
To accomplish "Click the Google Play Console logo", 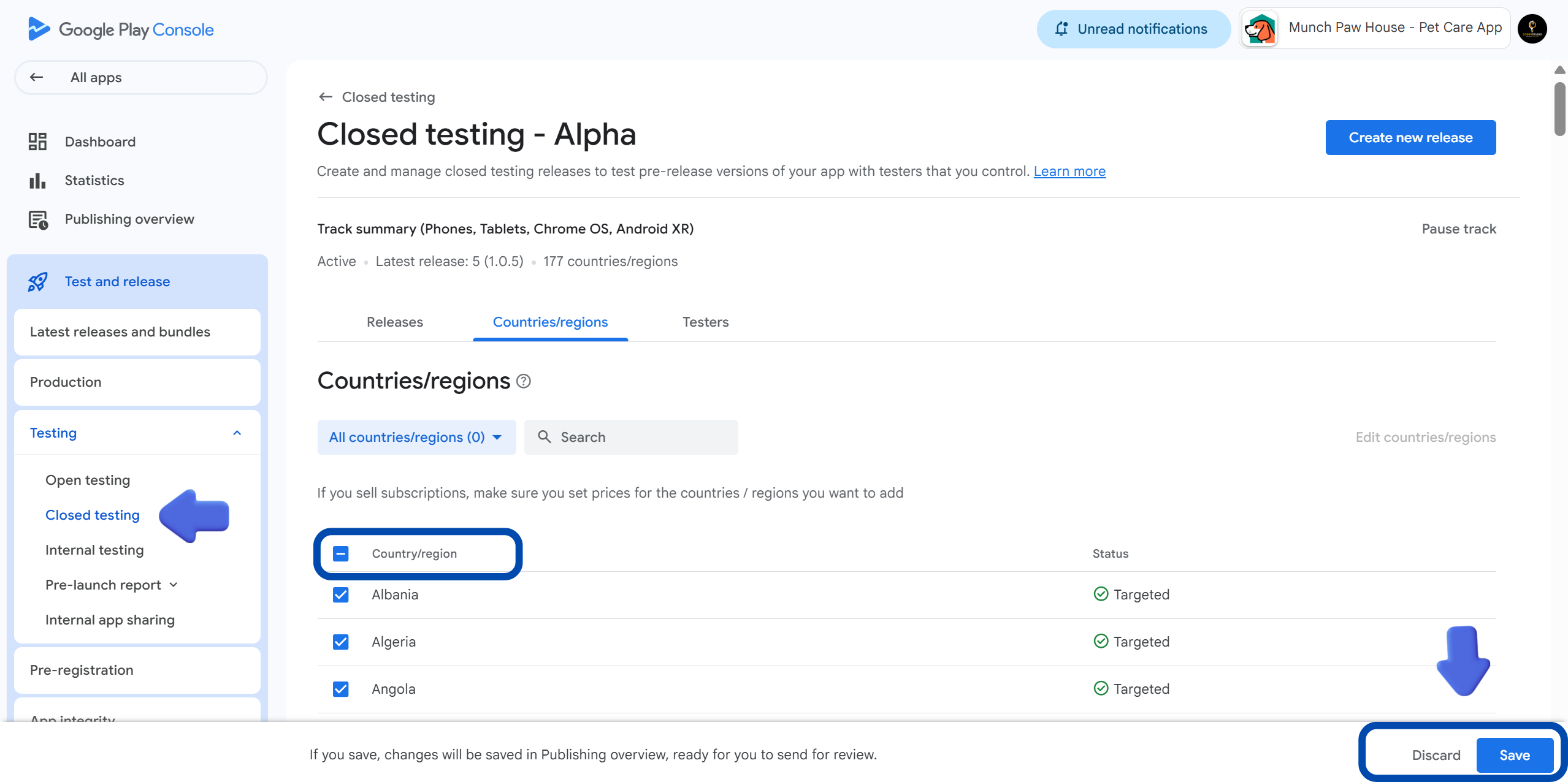I will (121, 29).
